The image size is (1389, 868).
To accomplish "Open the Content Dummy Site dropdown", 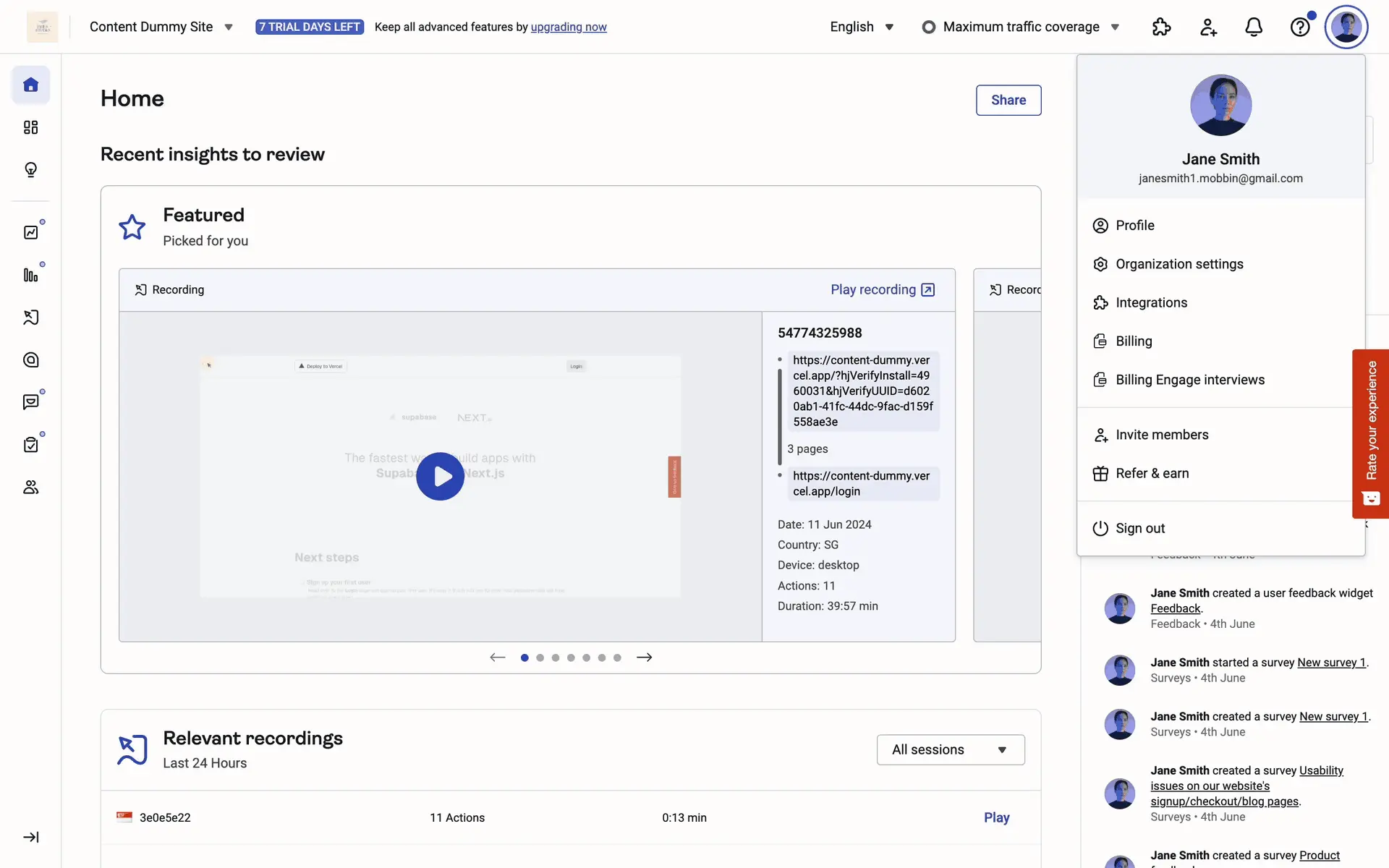I will point(161,27).
